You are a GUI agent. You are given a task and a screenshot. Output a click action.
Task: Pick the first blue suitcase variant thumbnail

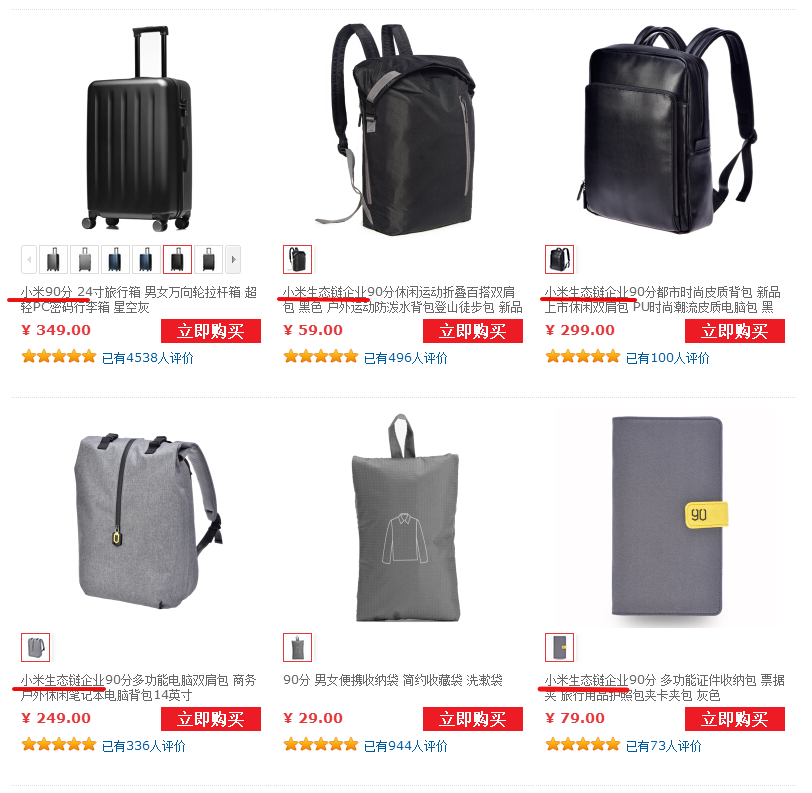pos(115,259)
